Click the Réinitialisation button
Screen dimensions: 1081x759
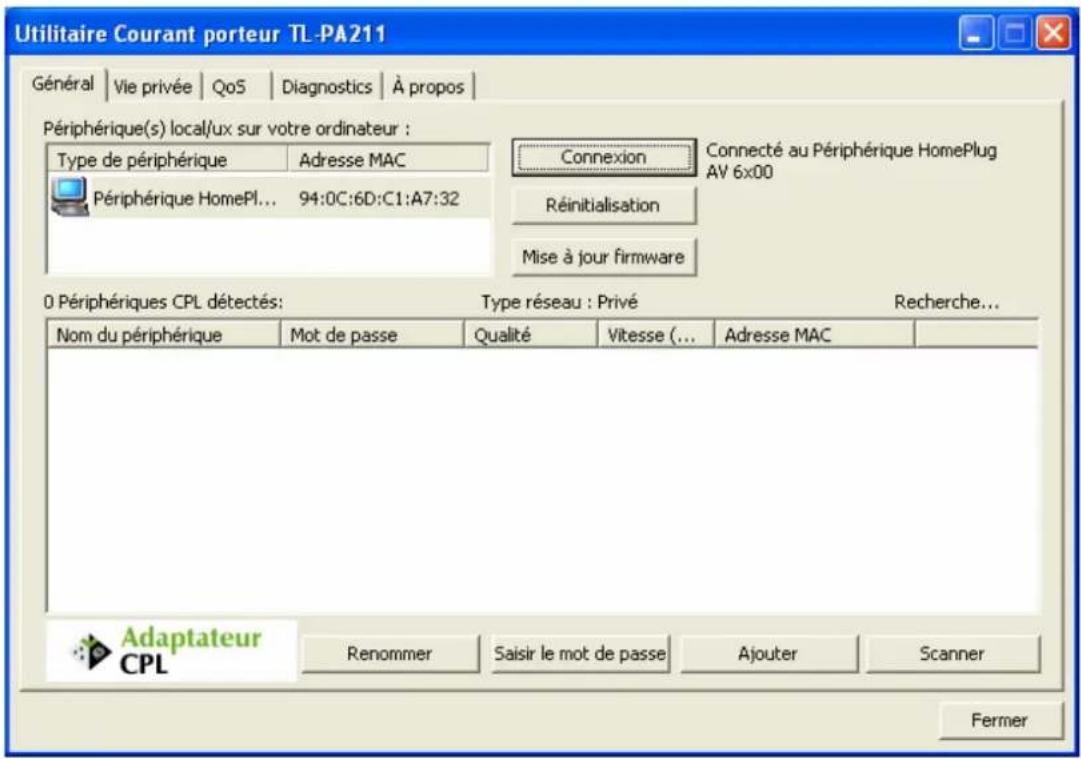point(604,205)
